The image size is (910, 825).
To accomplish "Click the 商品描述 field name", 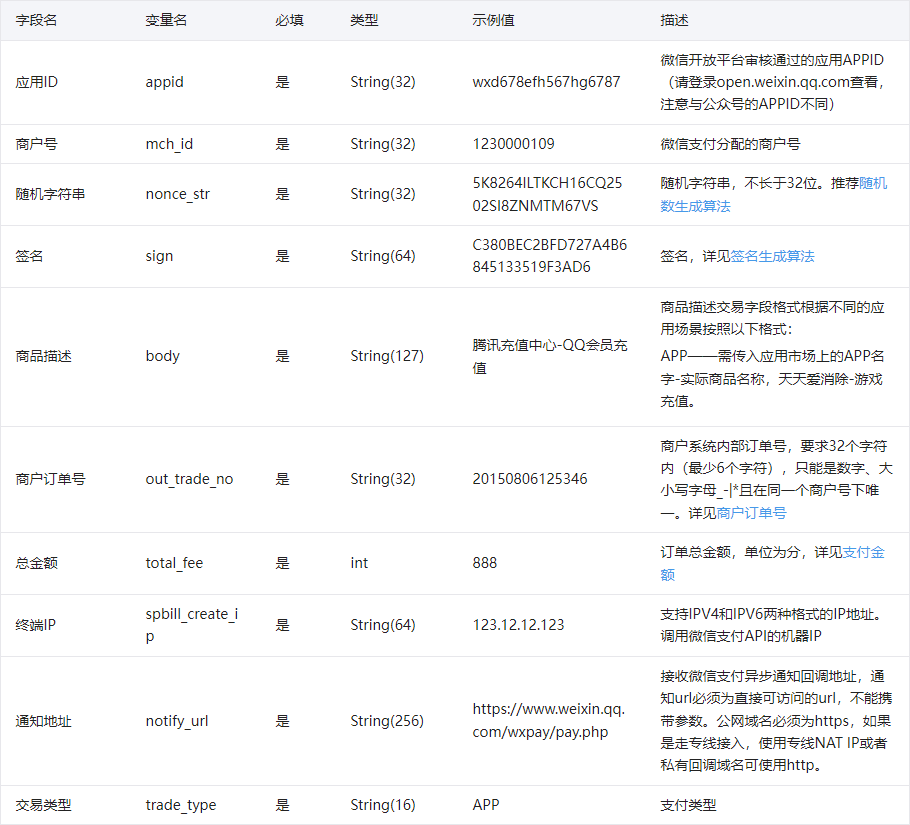I will click(x=43, y=356).
